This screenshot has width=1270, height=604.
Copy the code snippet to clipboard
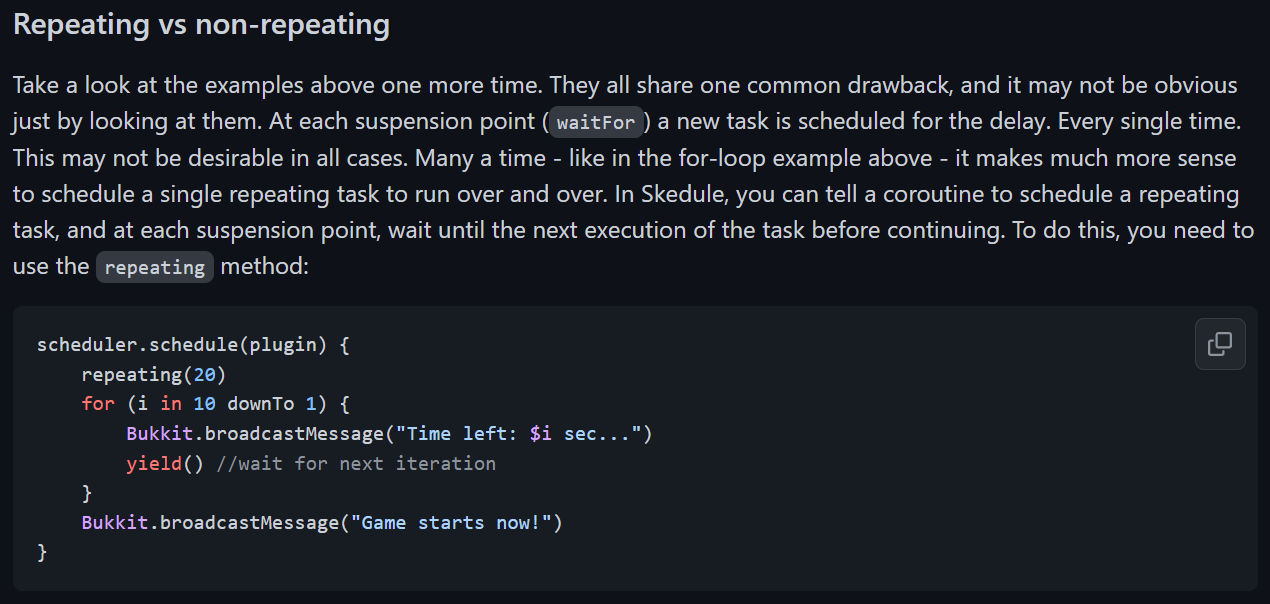(1220, 344)
